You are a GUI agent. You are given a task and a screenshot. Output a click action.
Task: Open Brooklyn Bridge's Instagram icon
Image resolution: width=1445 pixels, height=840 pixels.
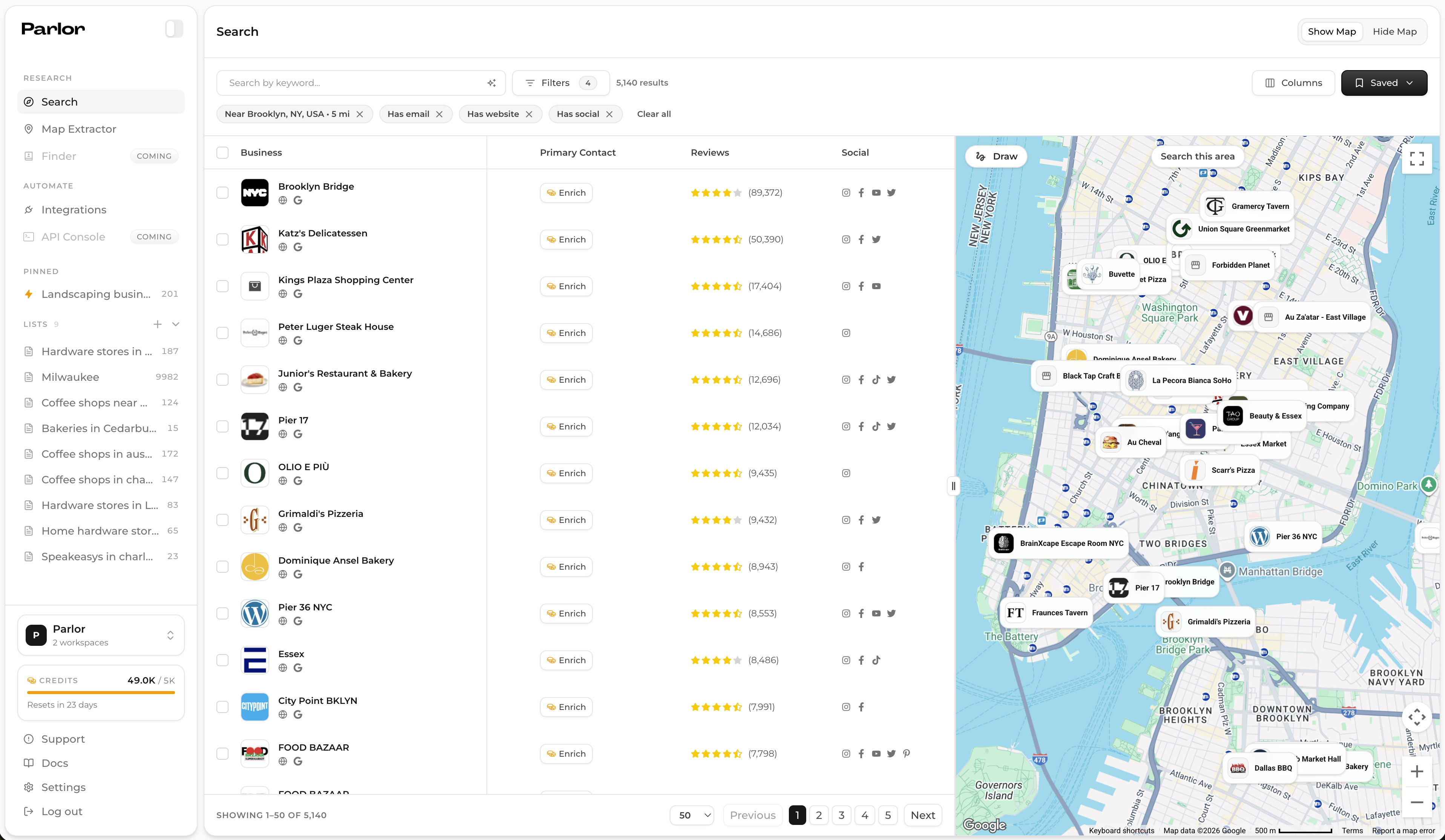point(846,193)
